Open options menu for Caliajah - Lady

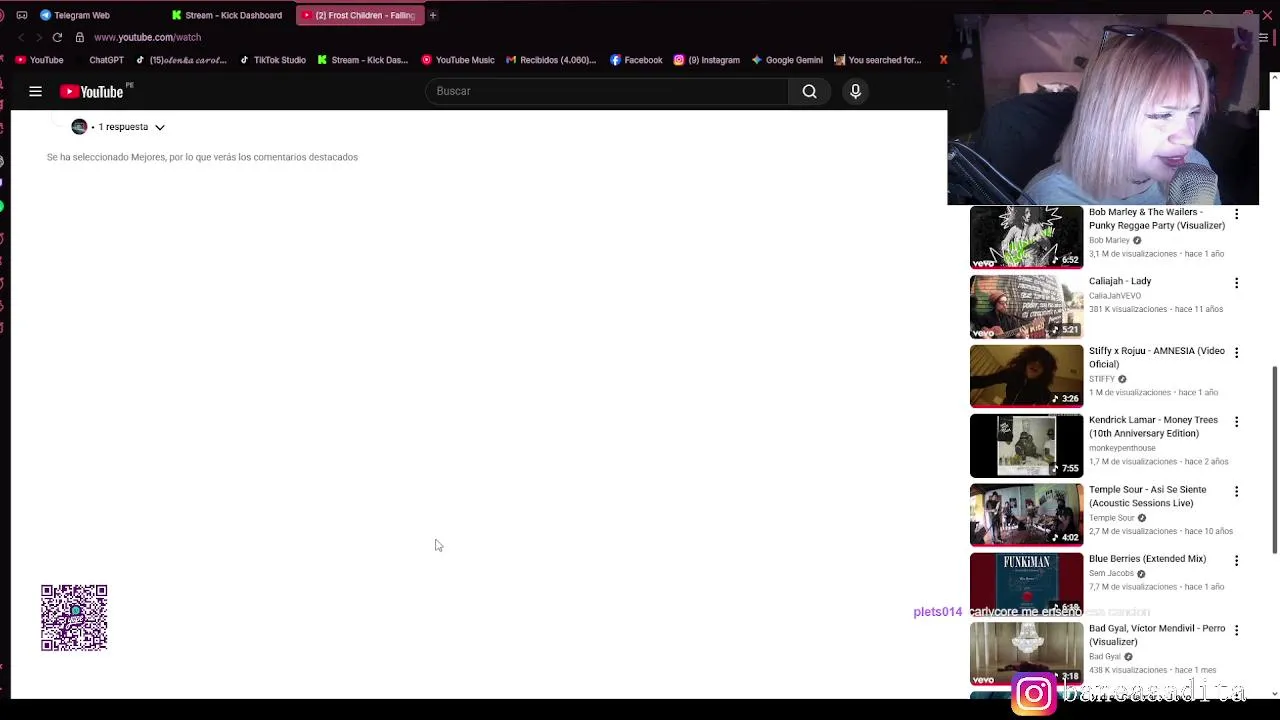1236,283
